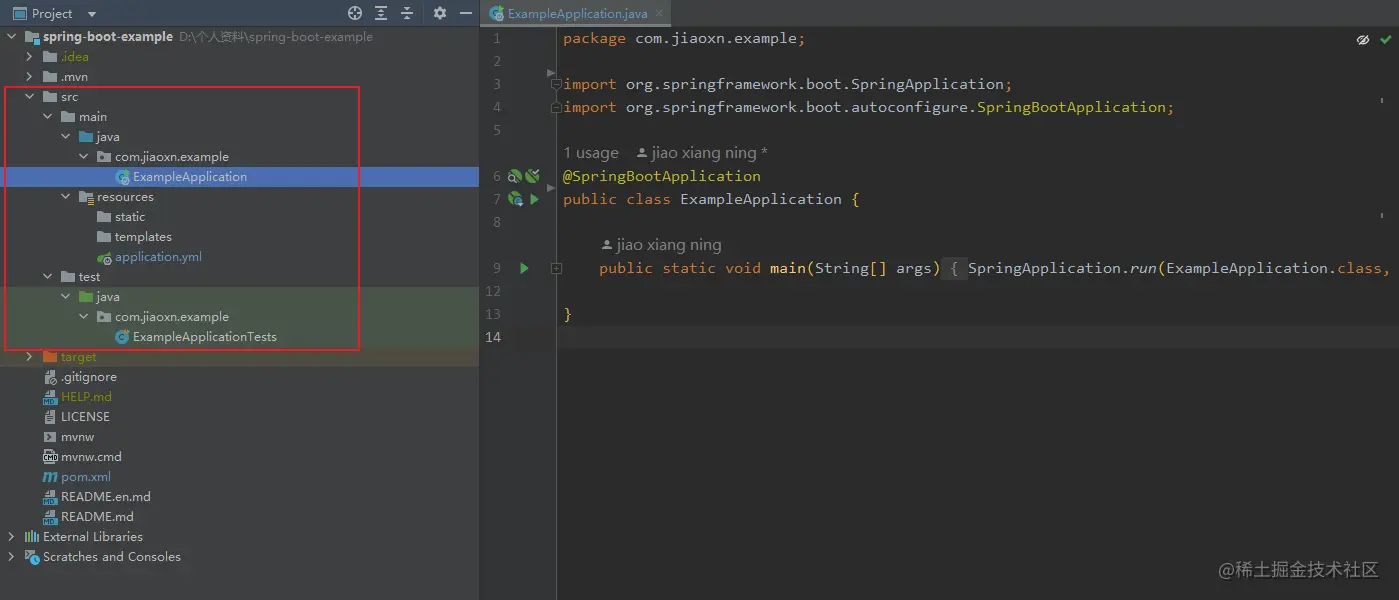Click the '1 usage' inlay hint
This screenshot has width=1399, height=600.
pyautogui.click(x=591, y=153)
